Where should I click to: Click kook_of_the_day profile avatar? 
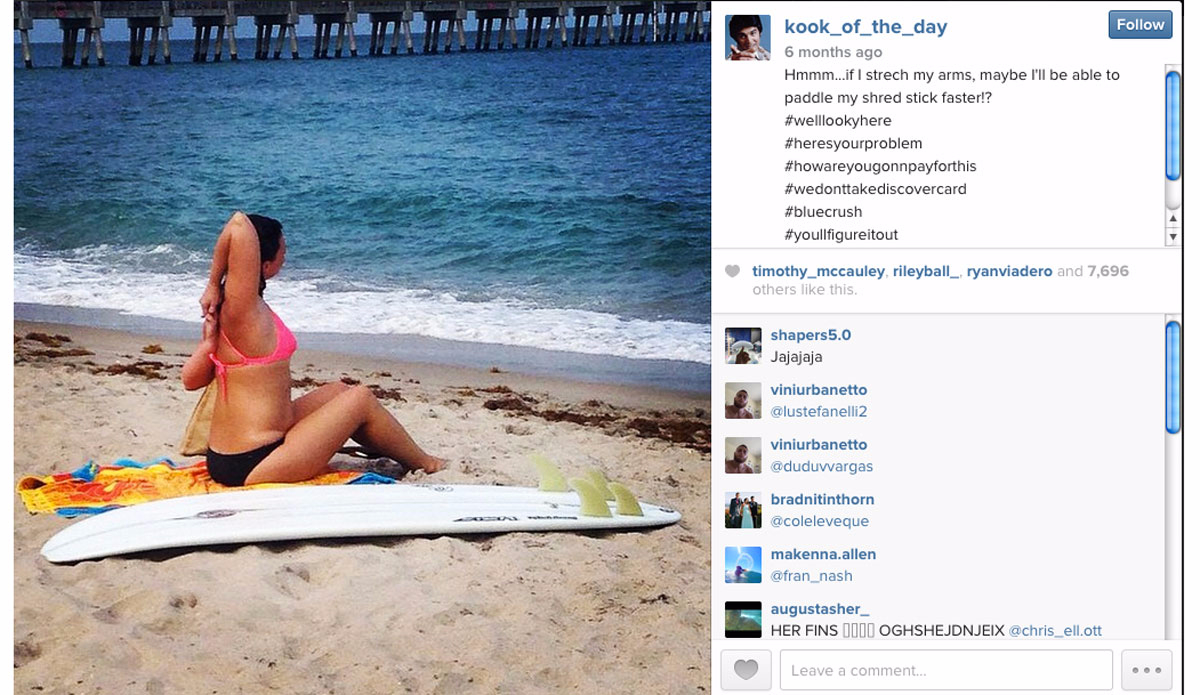coord(748,38)
